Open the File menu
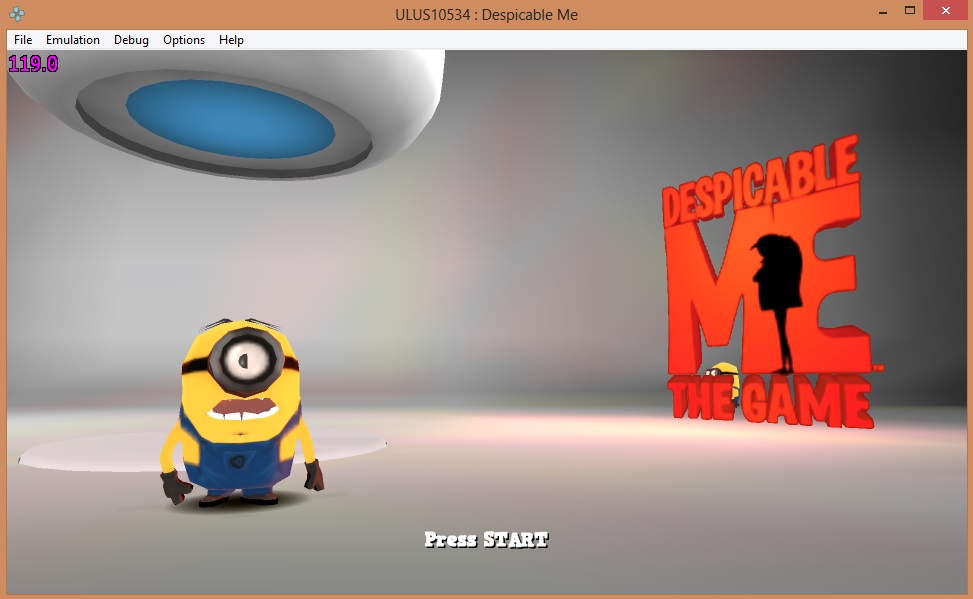973x599 pixels. pos(23,40)
